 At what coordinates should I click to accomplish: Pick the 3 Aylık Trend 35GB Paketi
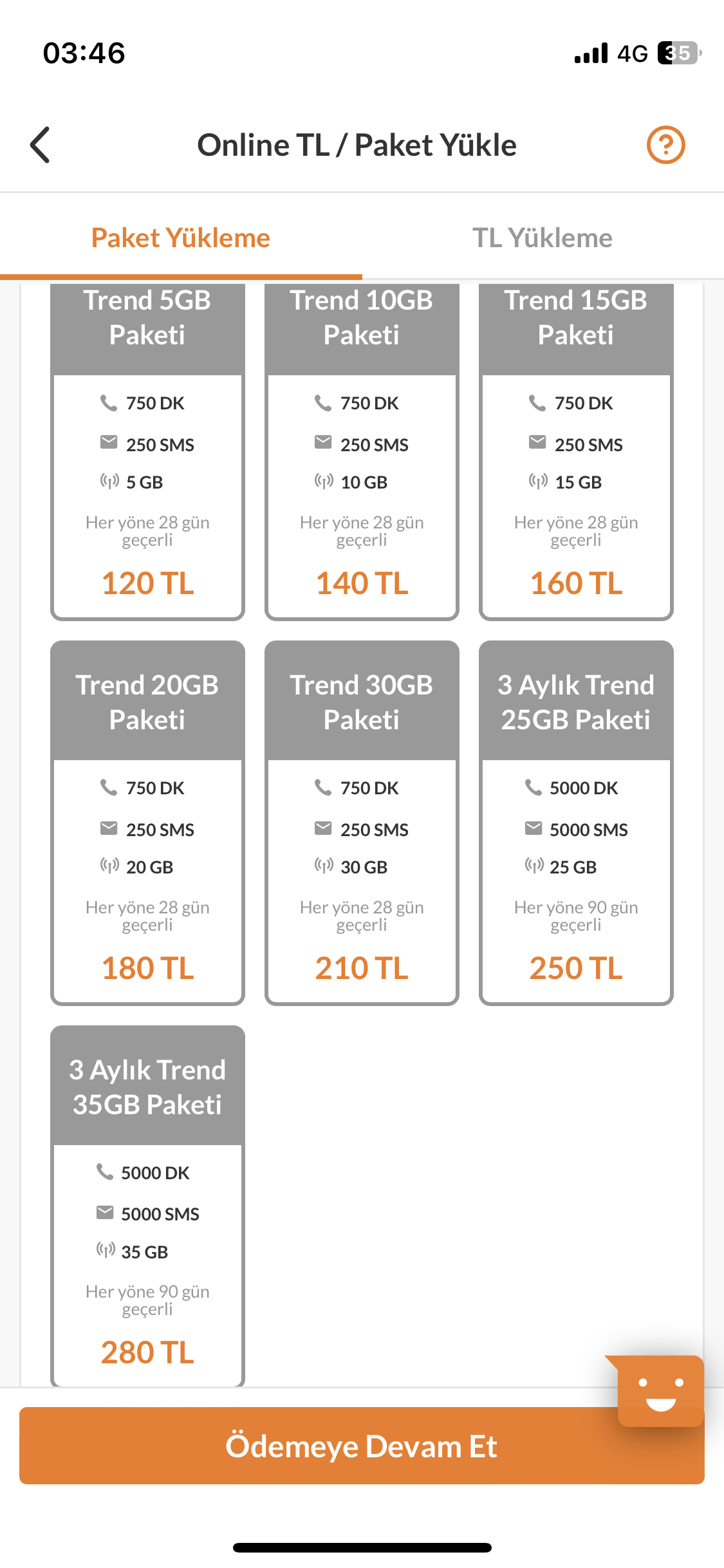[147, 1206]
